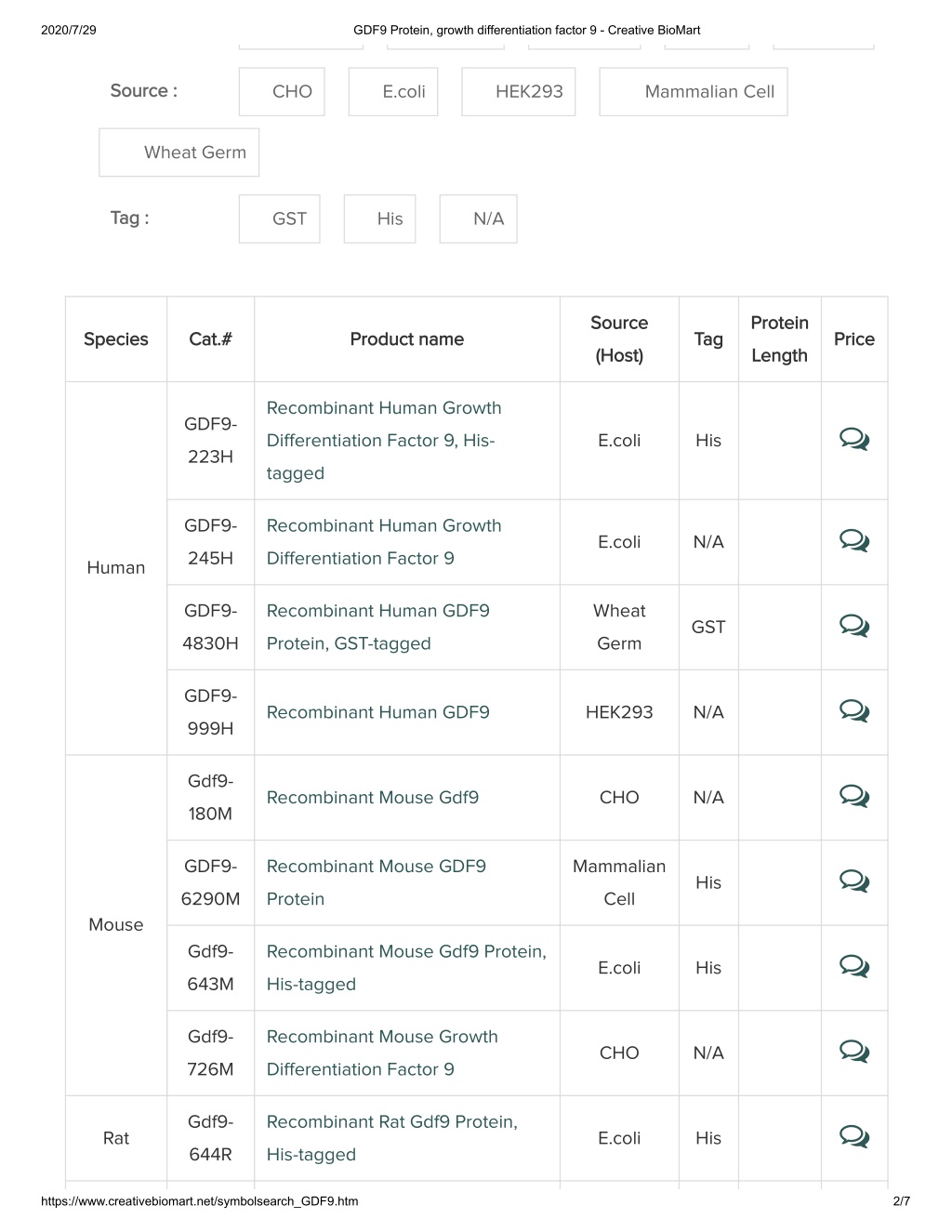This screenshot has height=1232, width=952.
Task: Filter tag by GST
Action: click(279, 219)
